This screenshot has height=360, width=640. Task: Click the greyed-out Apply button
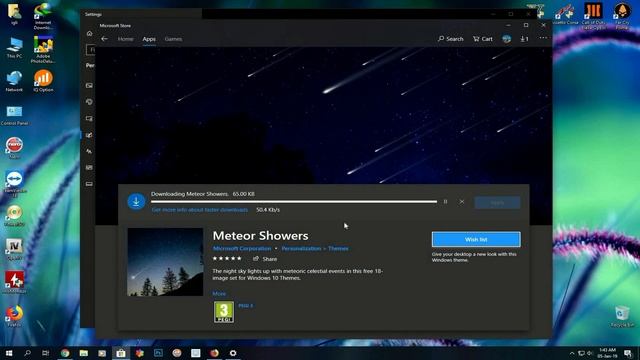(x=497, y=202)
